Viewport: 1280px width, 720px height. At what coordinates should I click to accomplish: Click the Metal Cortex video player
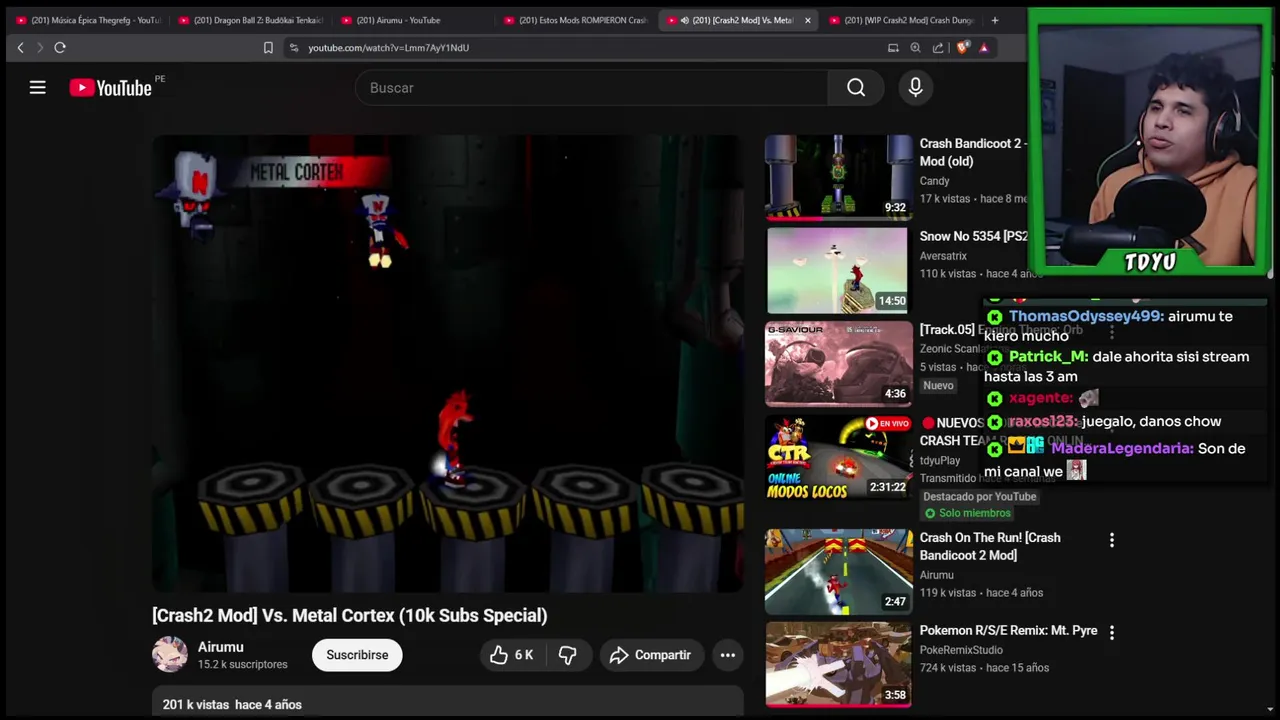click(x=447, y=364)
